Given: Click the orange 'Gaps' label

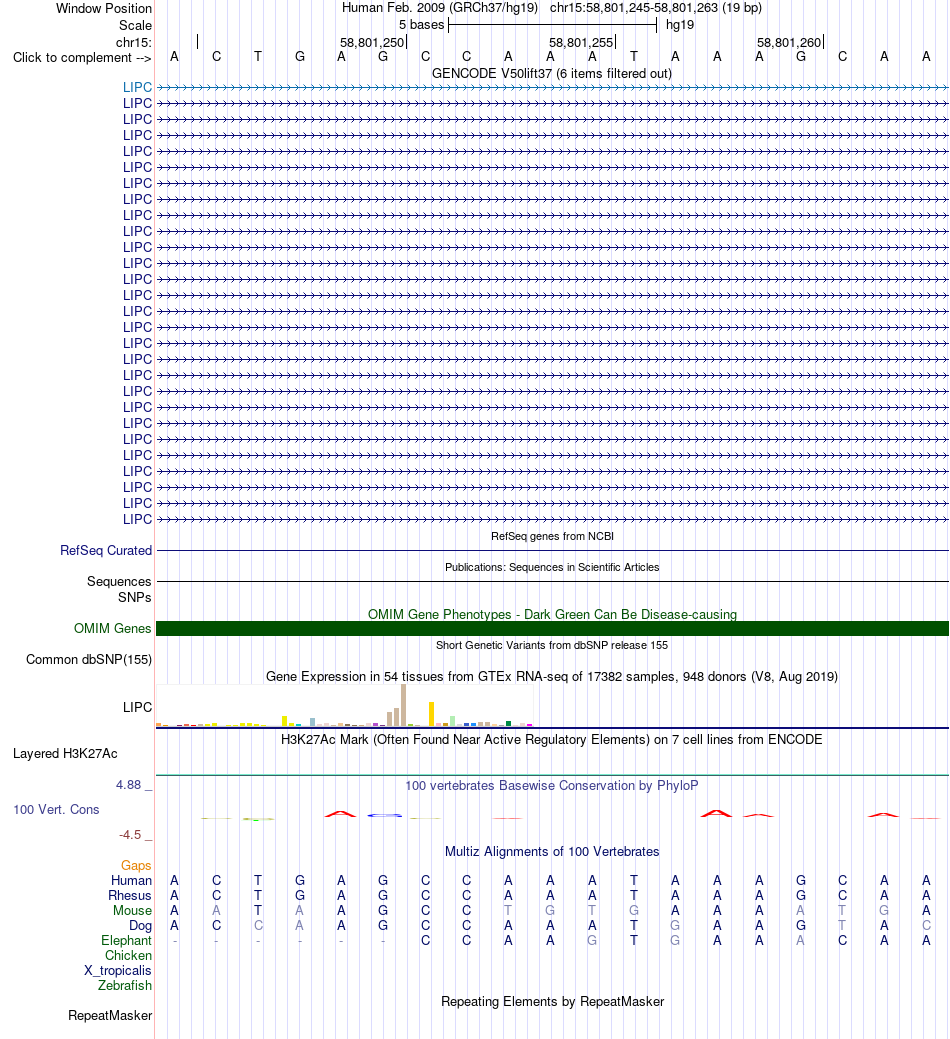Looking at the screenshot, I should point(136,865).
